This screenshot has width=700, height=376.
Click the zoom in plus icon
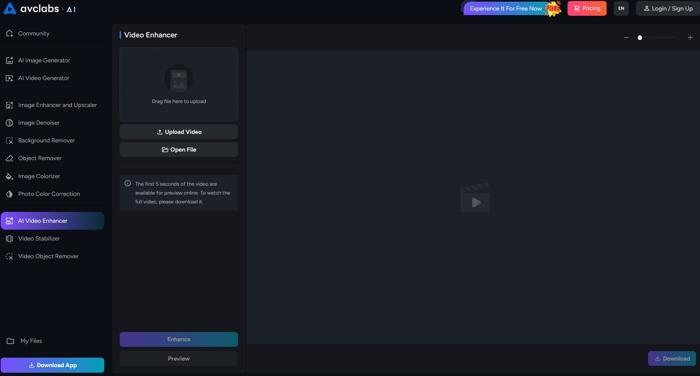coord(690,38)
